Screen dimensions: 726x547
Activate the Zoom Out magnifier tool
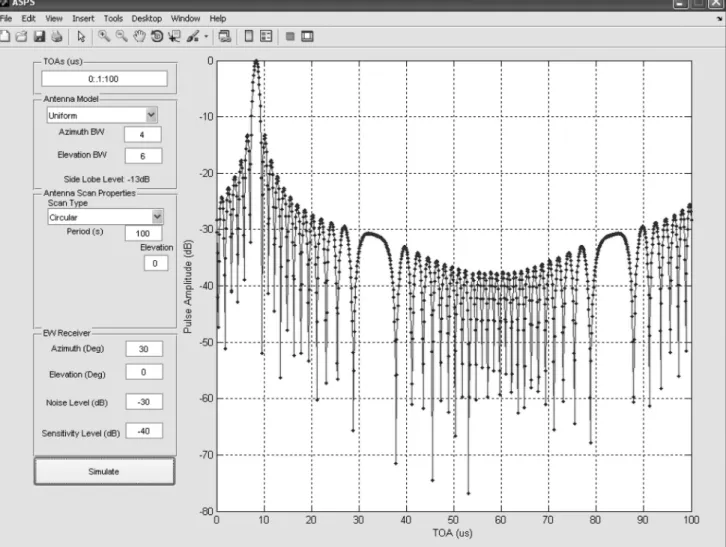pyautogui.click(x=121, y=36)
